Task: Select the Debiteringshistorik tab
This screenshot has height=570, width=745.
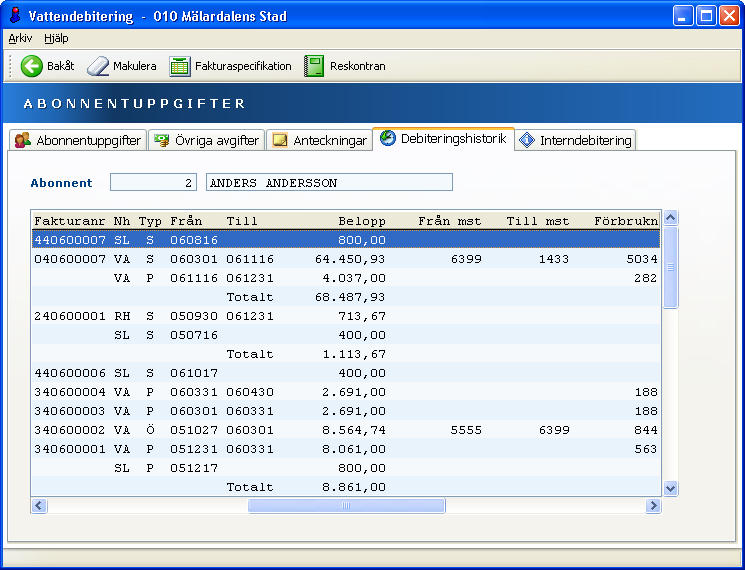Action: [x=443, y=138]
